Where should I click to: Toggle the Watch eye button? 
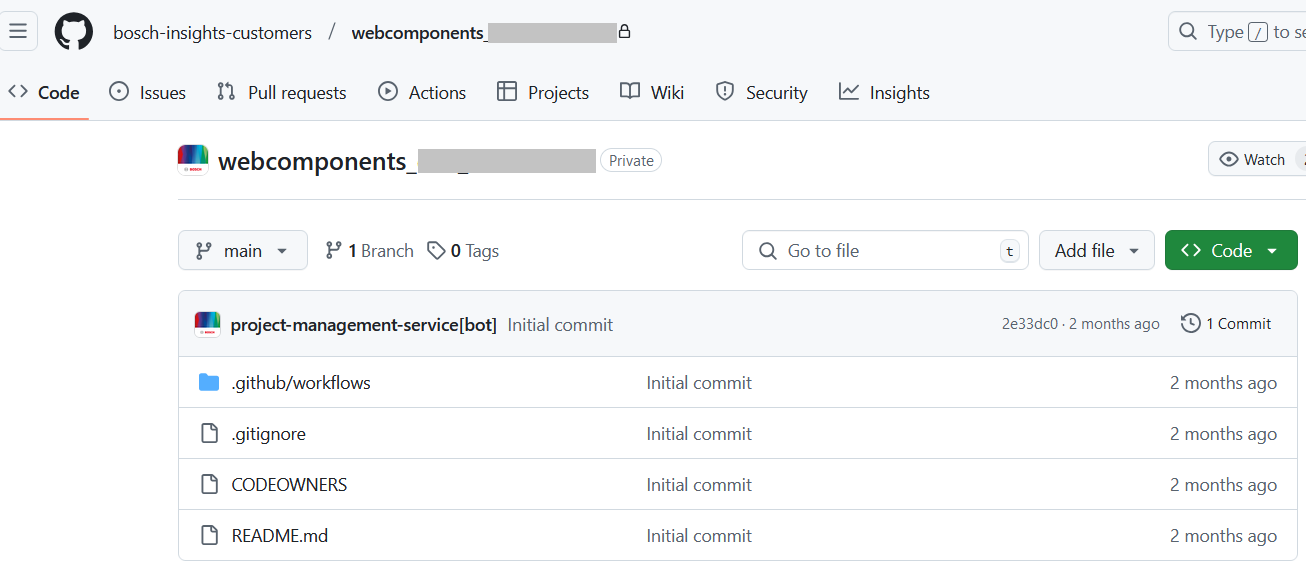coord(1250,160)
